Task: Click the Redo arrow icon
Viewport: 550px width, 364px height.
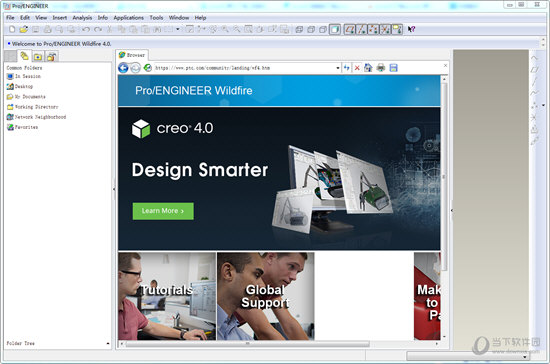Action: 98,29
